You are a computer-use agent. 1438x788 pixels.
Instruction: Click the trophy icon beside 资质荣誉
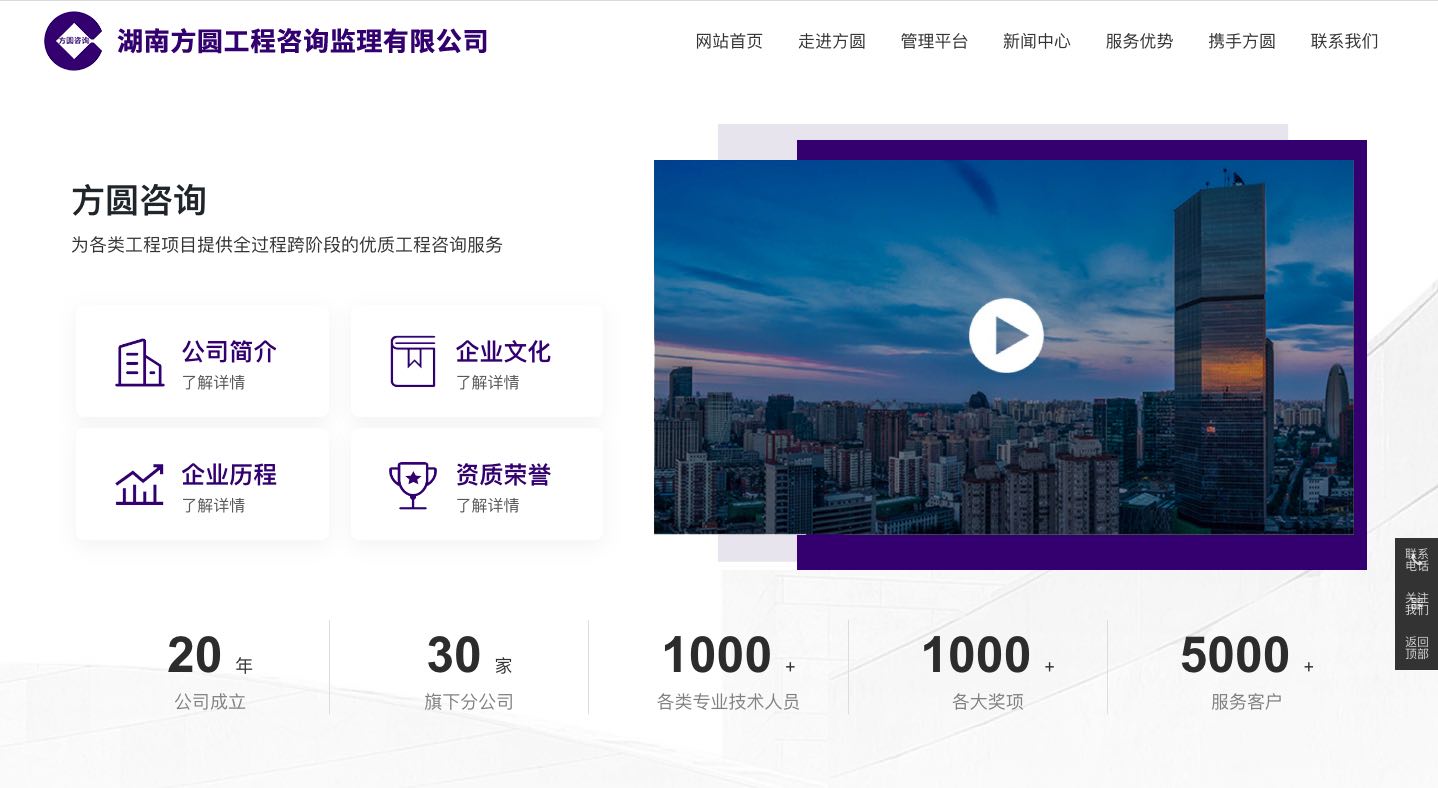[413, 485]
